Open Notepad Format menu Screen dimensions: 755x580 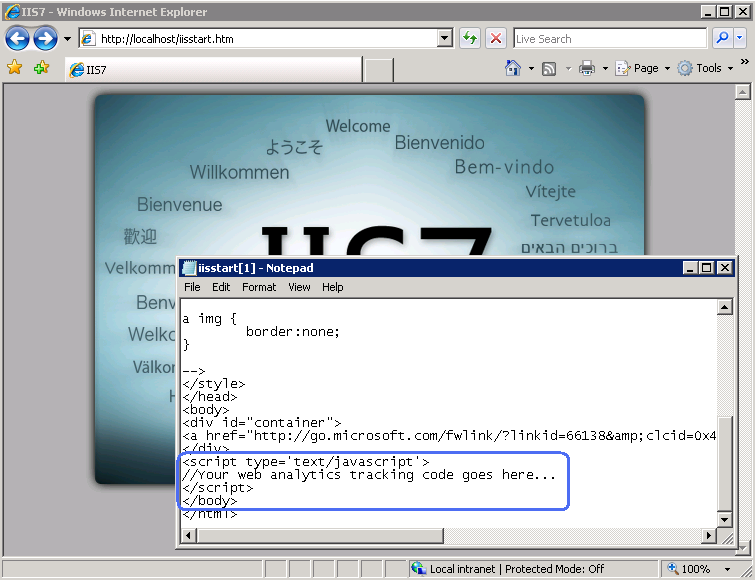(x=259, y=287)
